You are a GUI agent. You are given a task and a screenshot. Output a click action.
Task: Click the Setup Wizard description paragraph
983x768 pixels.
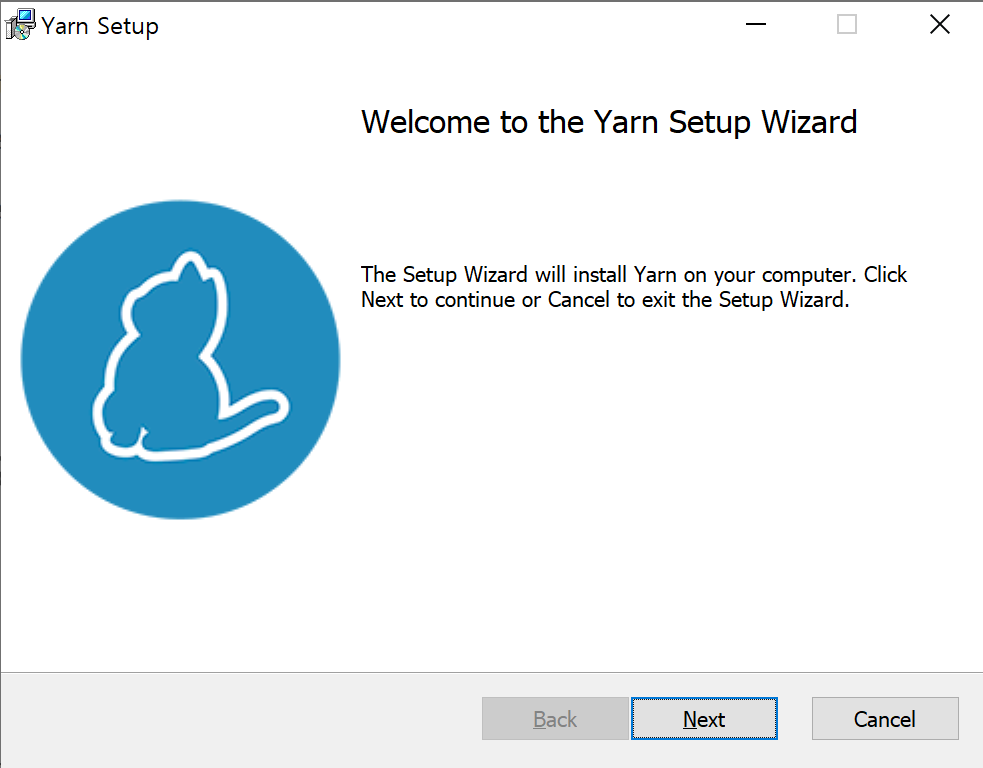tap(634, 286)
